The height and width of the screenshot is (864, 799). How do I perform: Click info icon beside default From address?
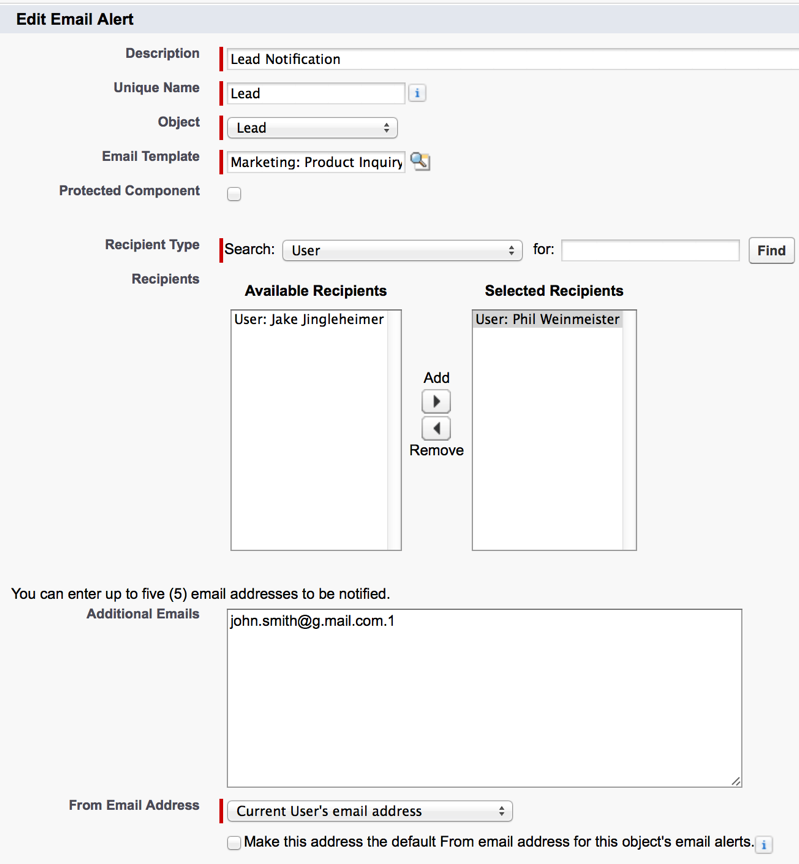tap(763, 845)
